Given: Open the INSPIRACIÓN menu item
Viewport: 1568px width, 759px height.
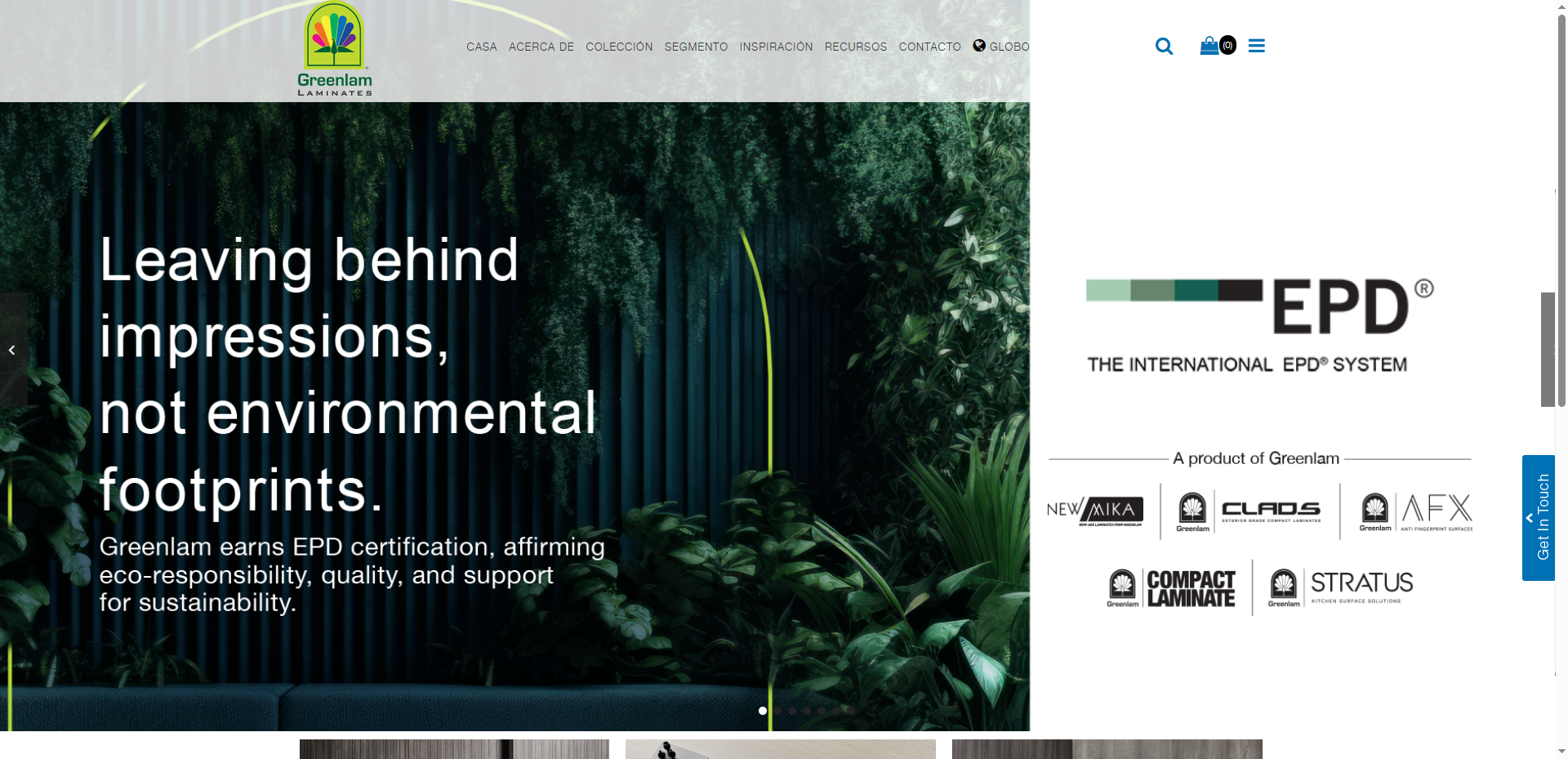Looking at the screenshot, I should click(776, 47).
